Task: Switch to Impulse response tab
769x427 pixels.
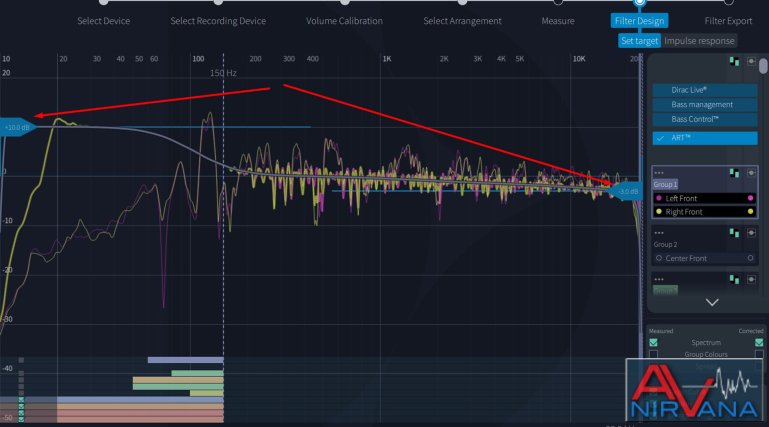Action: pos(700,41)
